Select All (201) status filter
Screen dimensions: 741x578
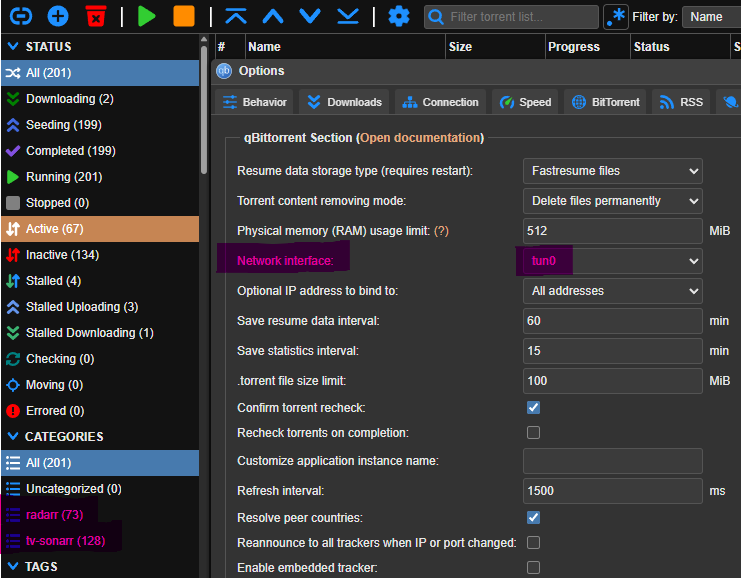click(x=100, y=73)
